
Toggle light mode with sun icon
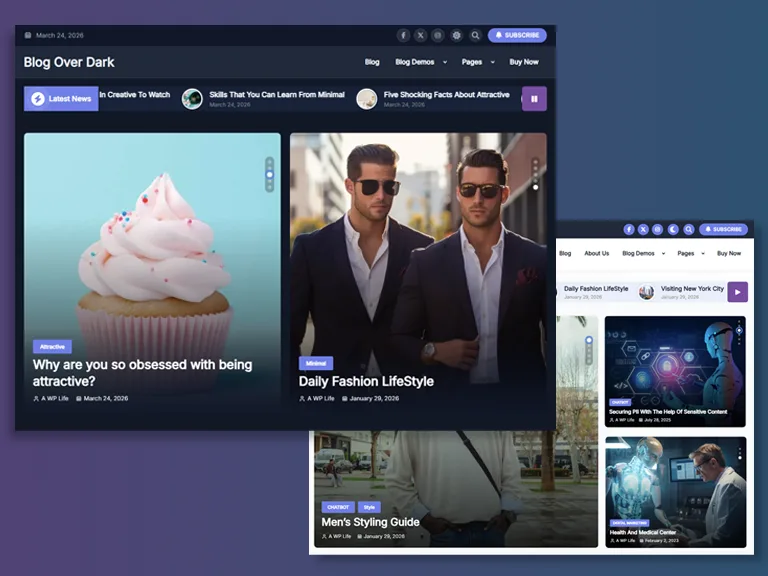tap(457, 35)
